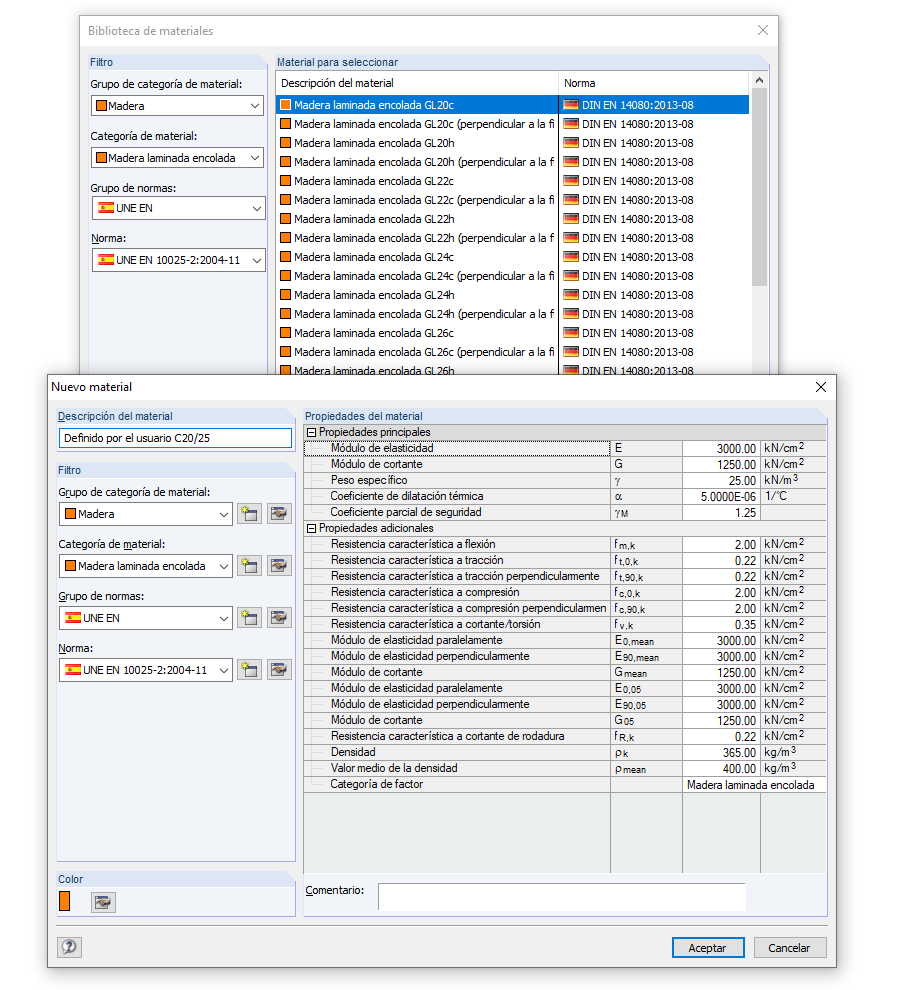Confirm with the Aceptar button

coord(708,948)
